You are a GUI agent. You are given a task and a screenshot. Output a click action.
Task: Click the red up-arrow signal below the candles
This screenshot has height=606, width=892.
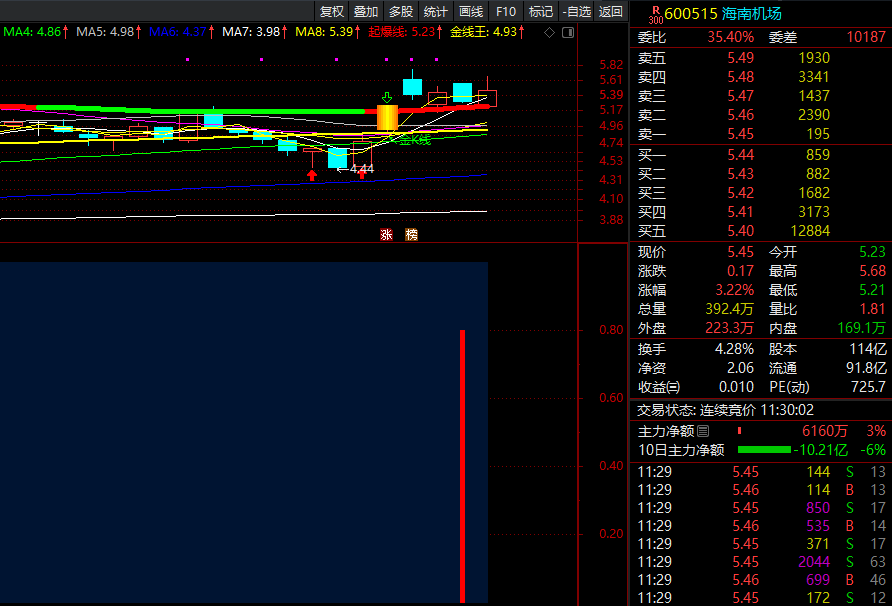click(312, 175)
